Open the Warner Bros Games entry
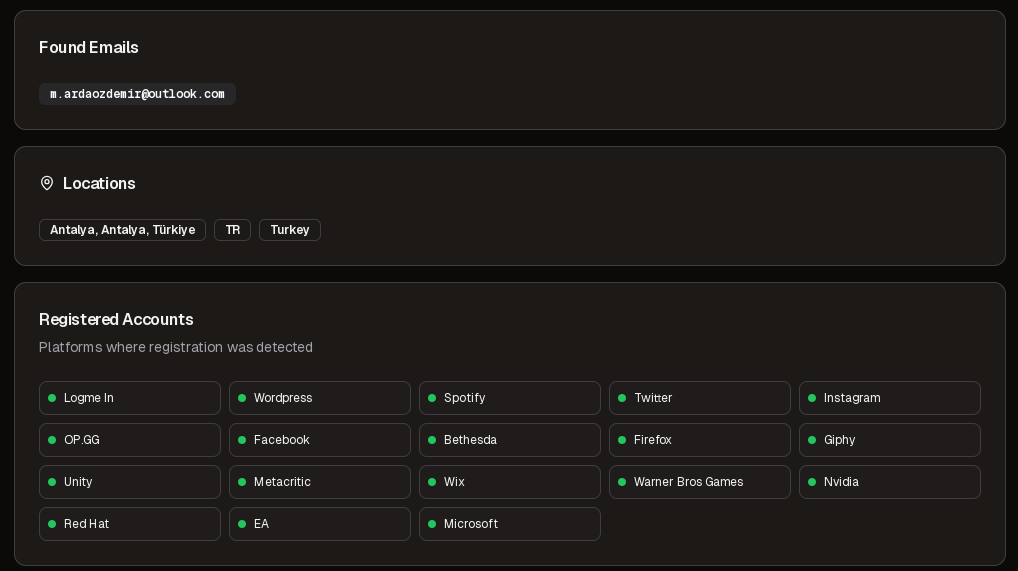The height and width of the screenshot is (571, 1018). 700,482
